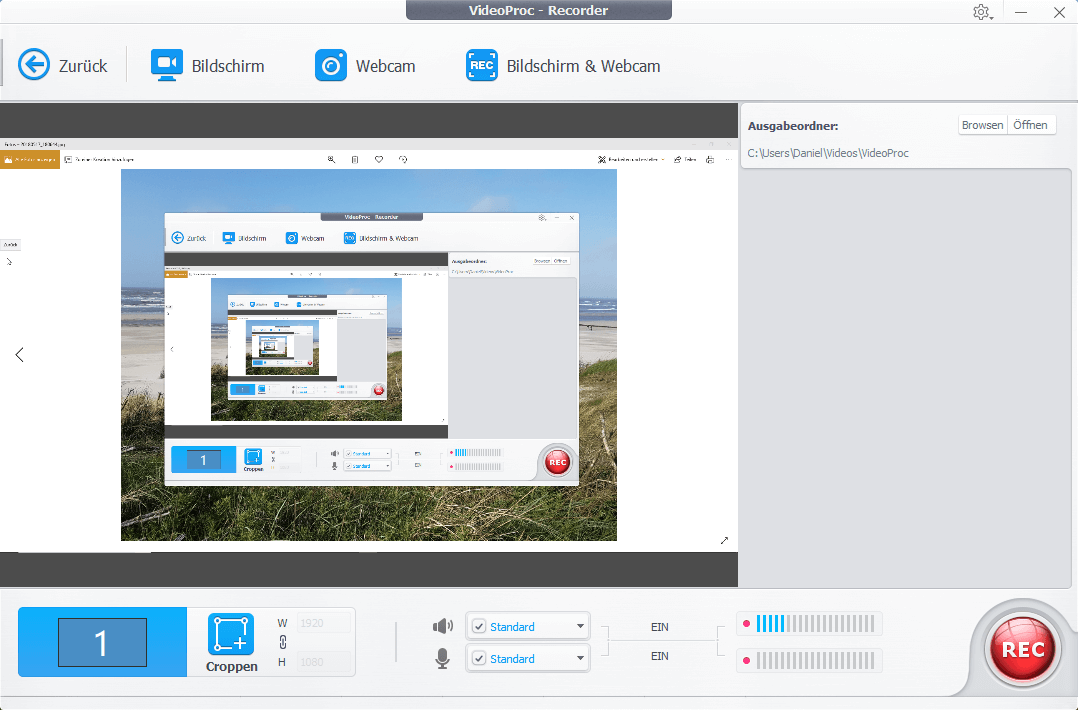Close the VideoProc Recorder window
Screen dimensions: 1078x710
tap(1059, 12)
